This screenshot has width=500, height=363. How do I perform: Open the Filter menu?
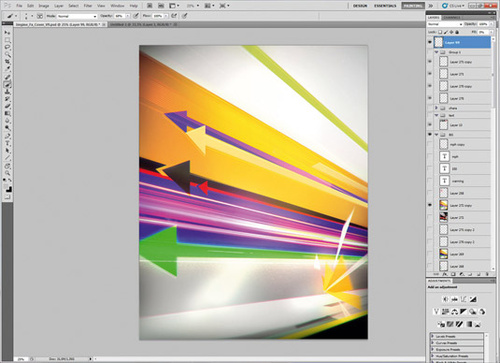(88, 6)
